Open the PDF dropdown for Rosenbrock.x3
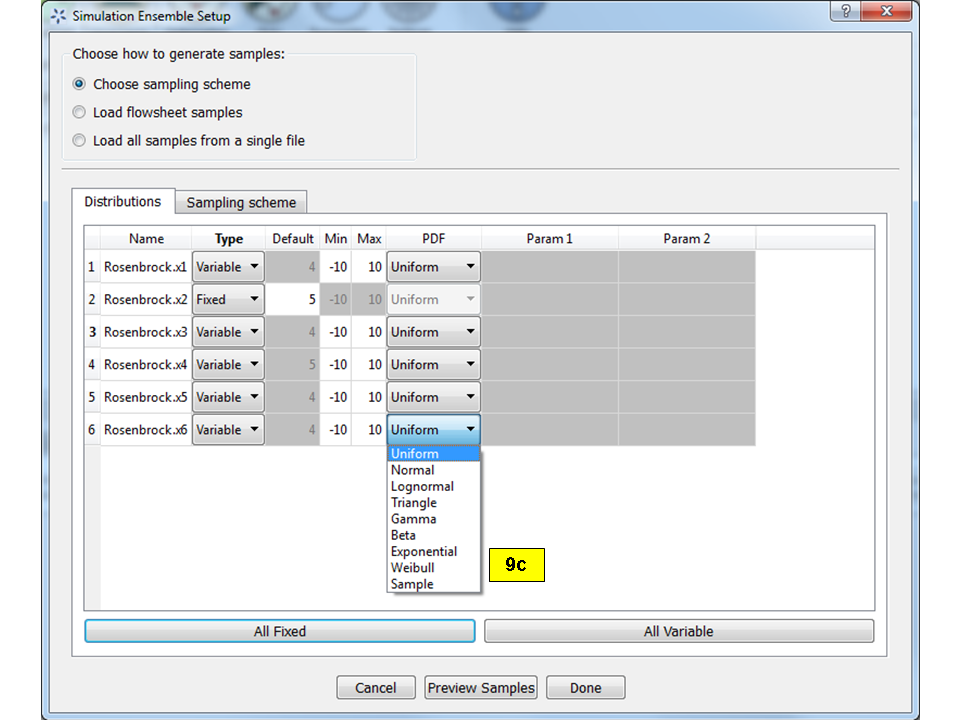Image resolution: width=960 pixels, height=720 pixels. [x=470, y=331]
